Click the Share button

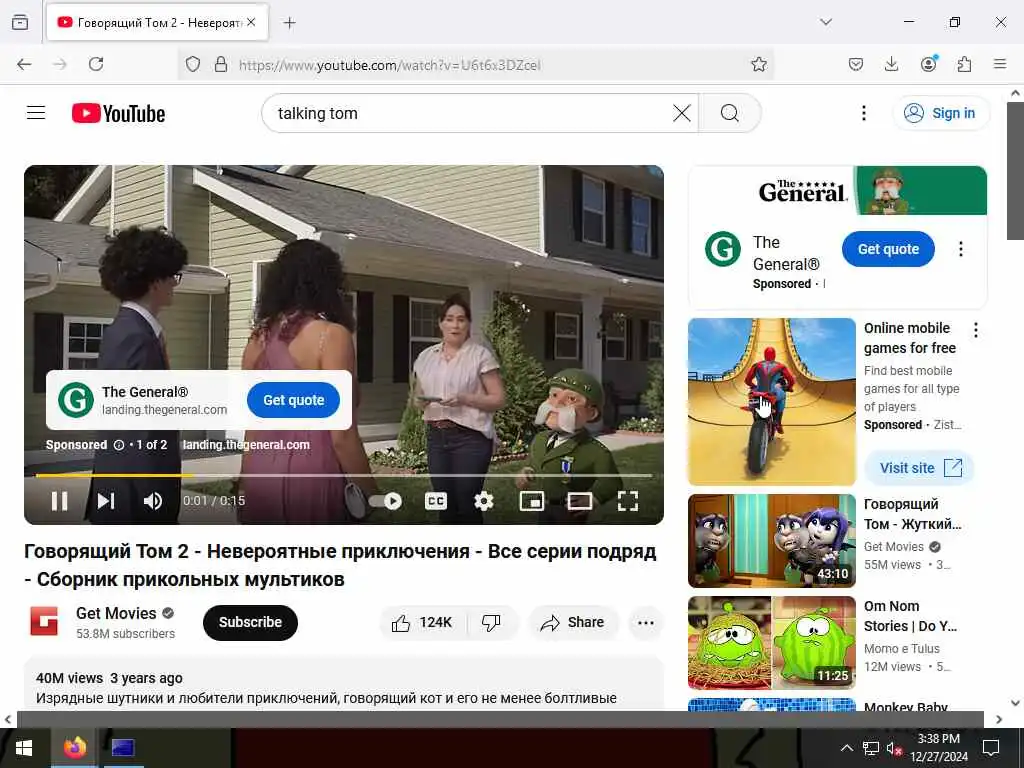(572, 622)
